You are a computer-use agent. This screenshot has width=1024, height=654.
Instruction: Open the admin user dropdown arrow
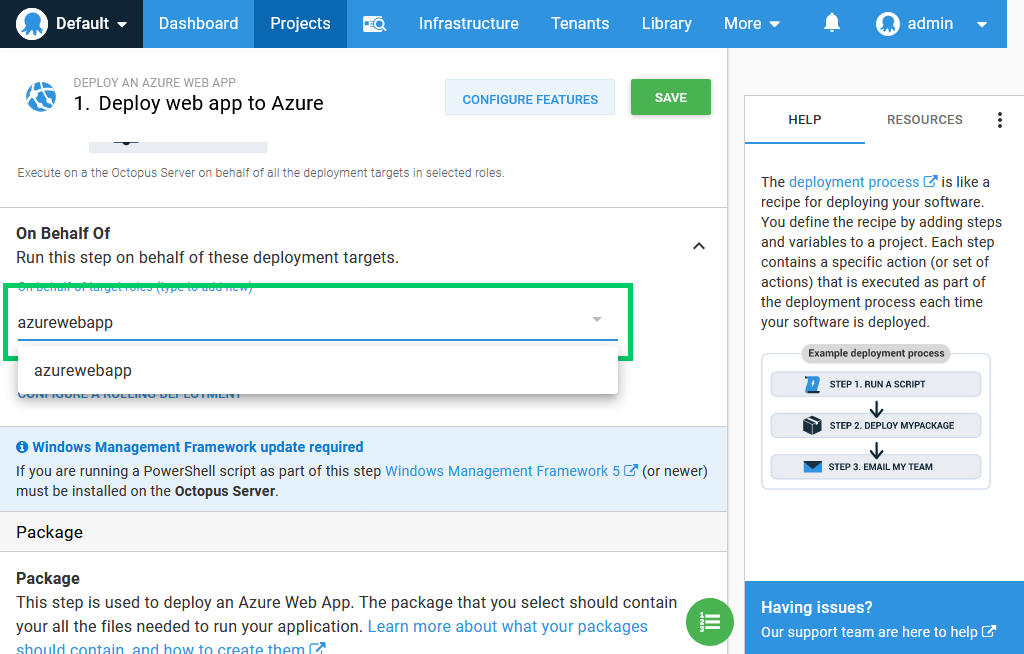tap(982, 25)
